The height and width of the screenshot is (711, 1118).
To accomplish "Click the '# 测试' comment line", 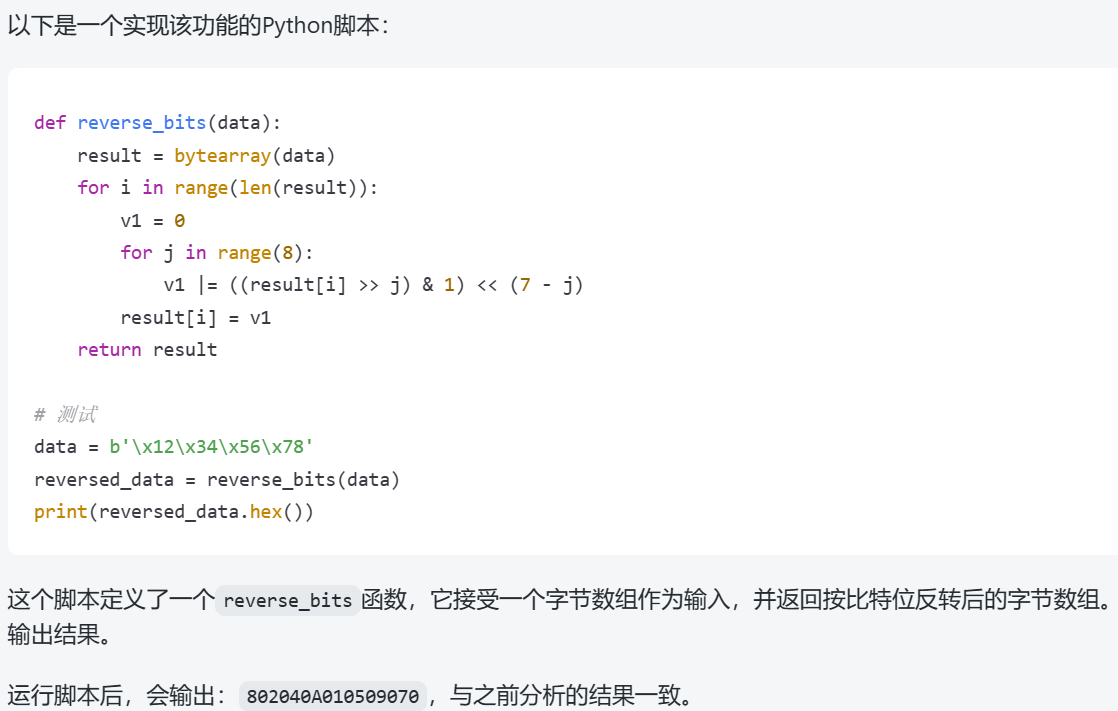I will pyautogui.click(x=65, y=415).
